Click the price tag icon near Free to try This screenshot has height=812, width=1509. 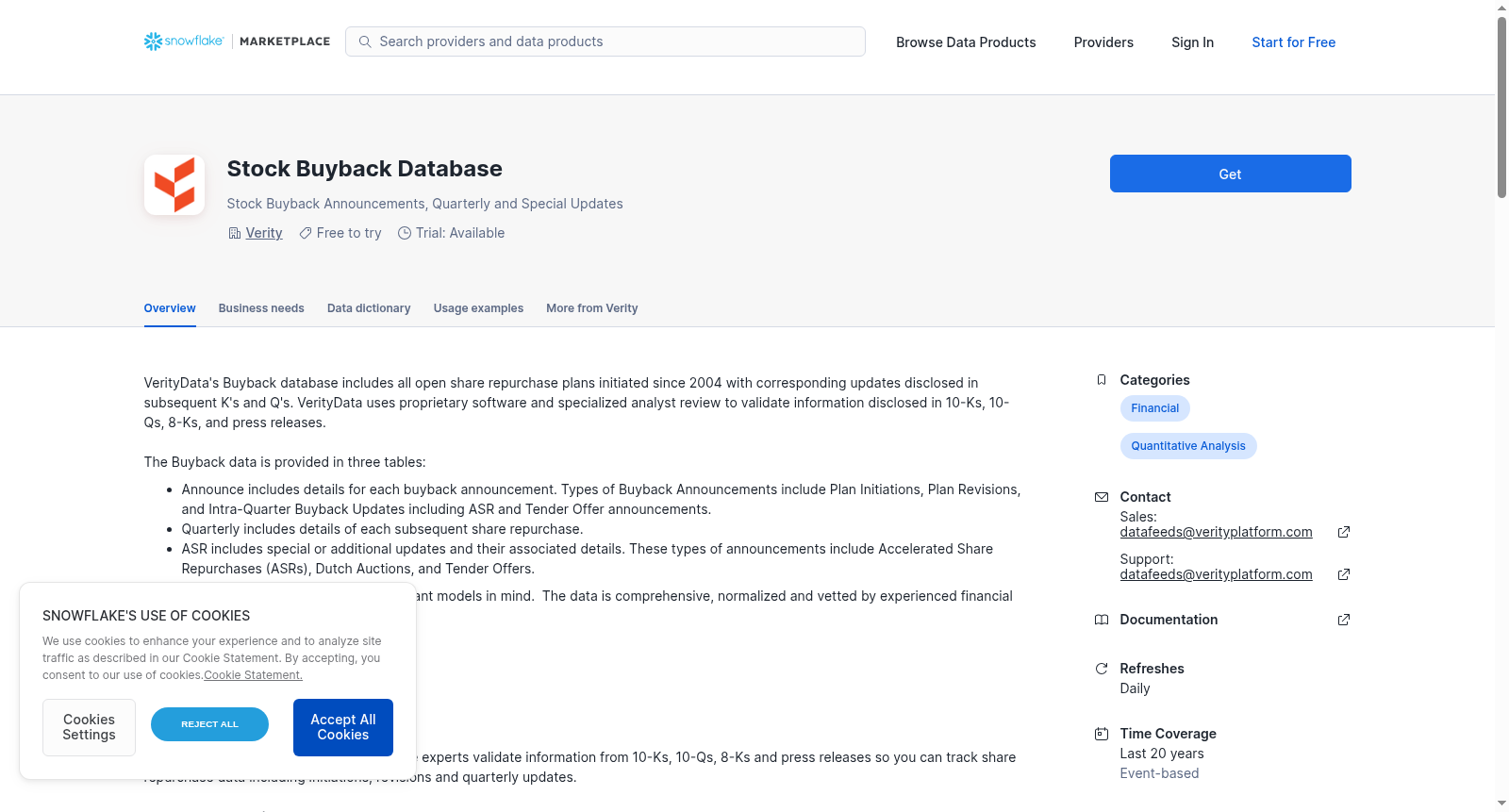pos(306,233)
